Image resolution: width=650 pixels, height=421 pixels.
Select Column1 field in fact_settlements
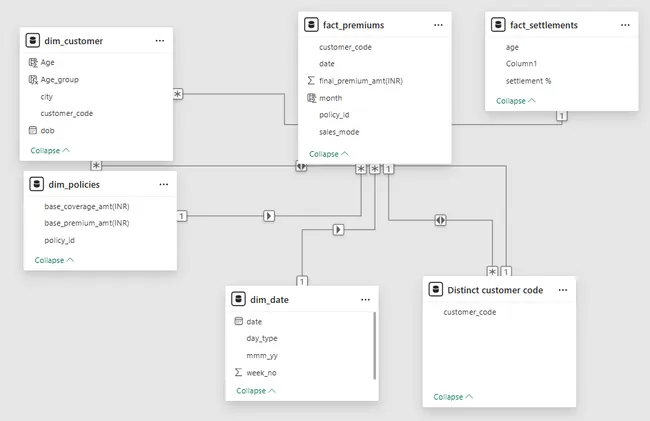(x=521, y=63)
